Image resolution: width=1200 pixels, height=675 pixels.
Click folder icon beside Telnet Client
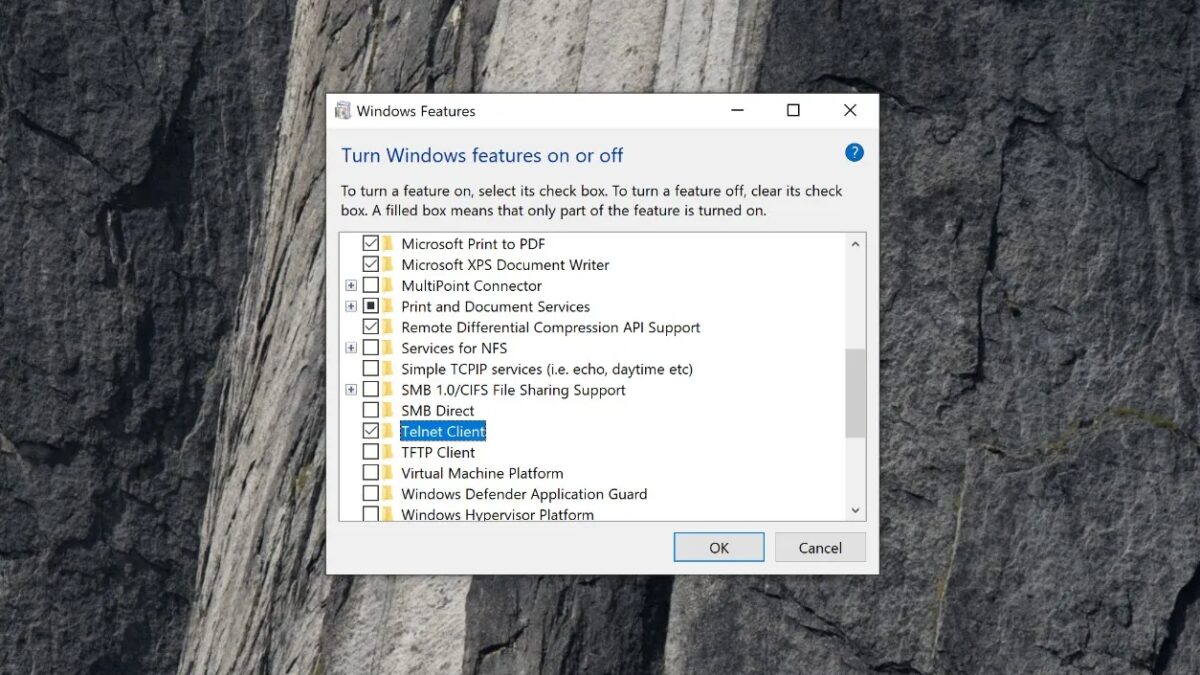[x=388, y=431]
